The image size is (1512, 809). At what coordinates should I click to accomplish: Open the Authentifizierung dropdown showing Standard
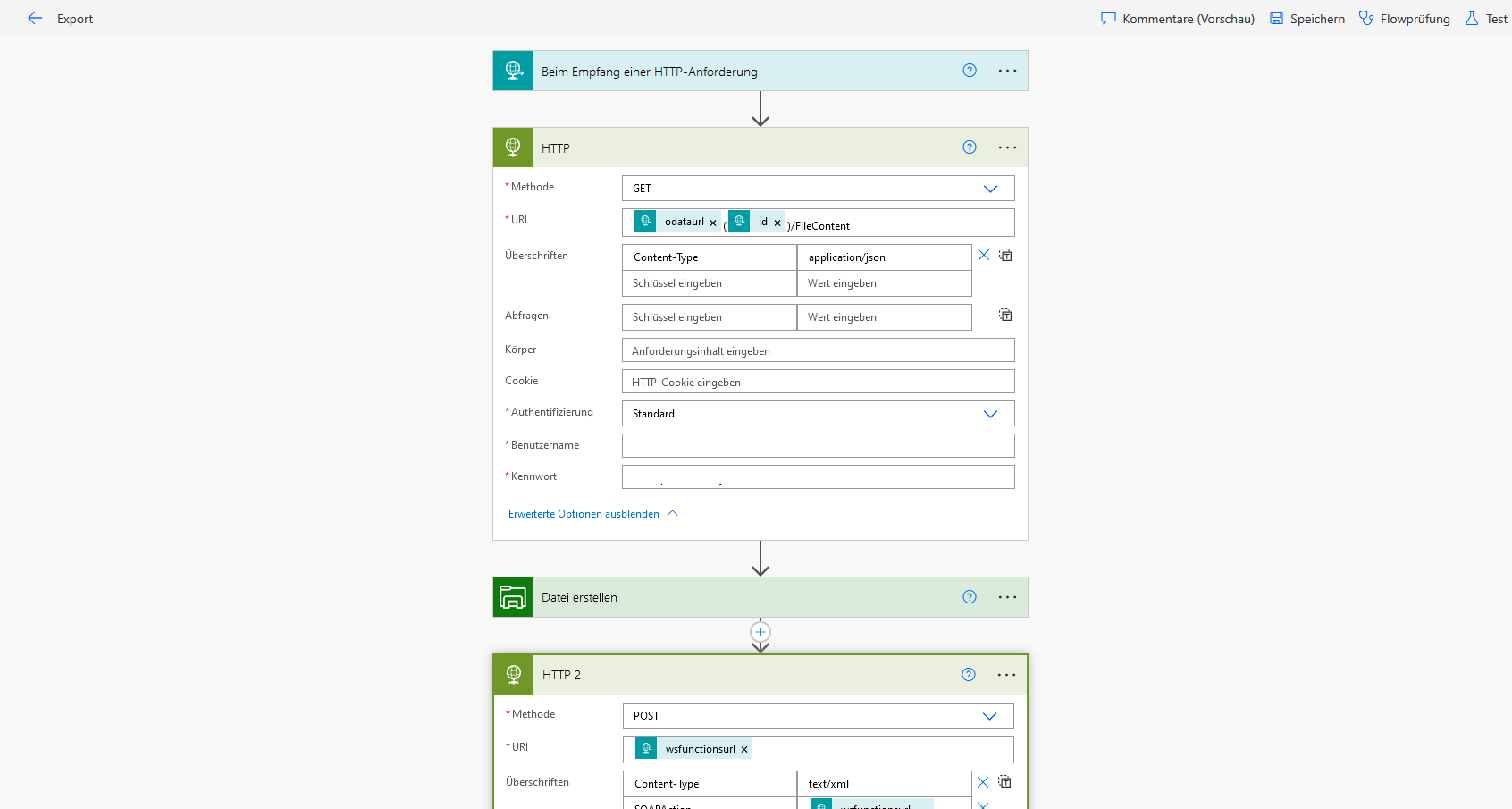[989, 414]
